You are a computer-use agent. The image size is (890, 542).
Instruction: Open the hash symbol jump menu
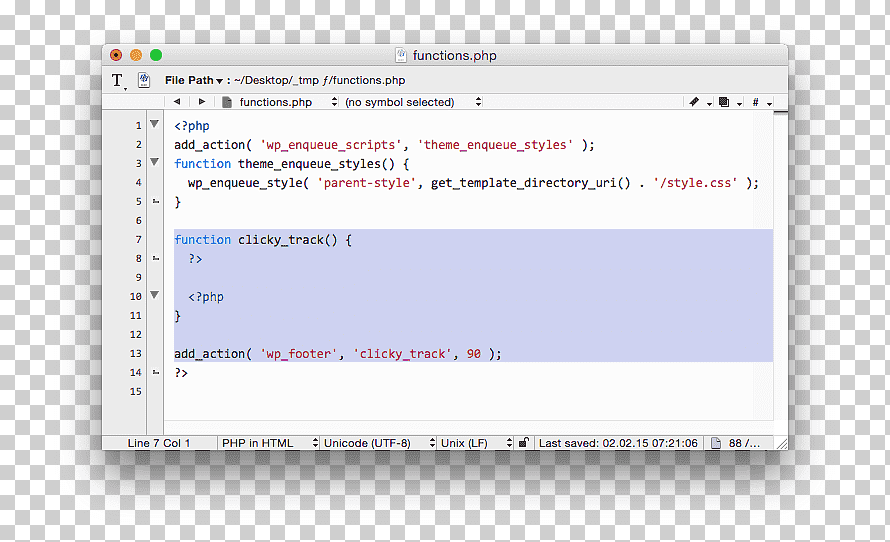(761, 102)
